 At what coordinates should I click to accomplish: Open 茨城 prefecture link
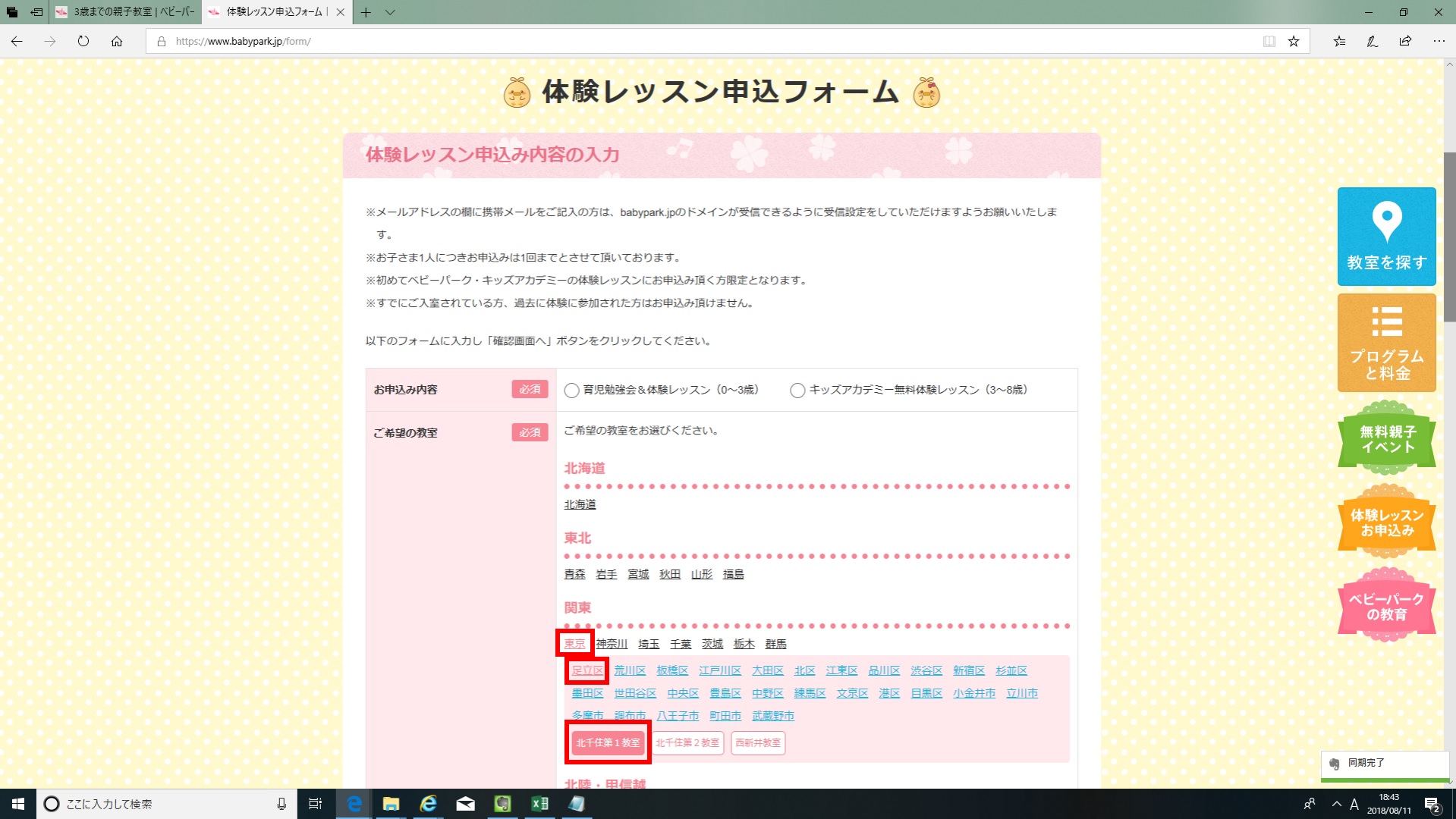click(712, 645)
